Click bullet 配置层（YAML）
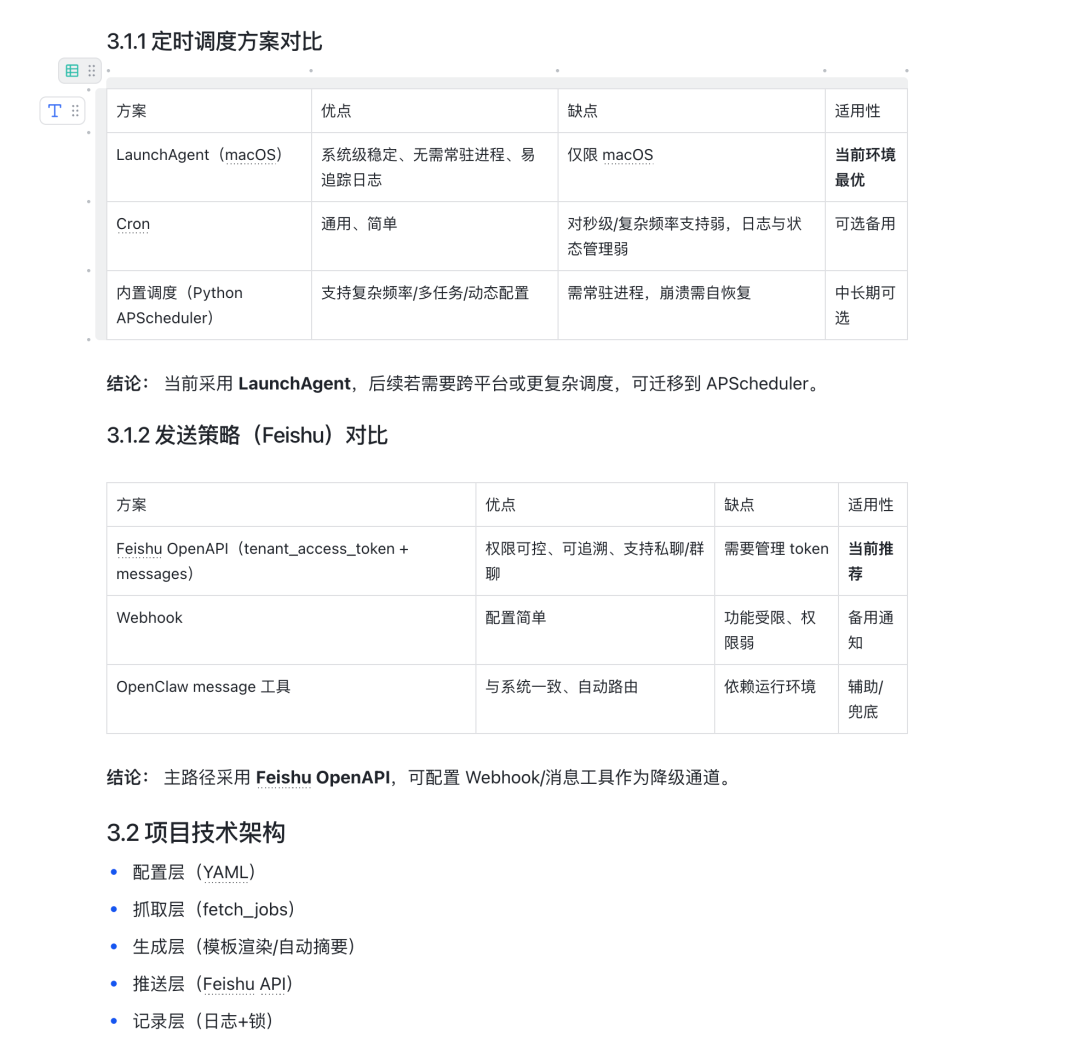Image resolution: width=1080 pixels, height=1054 pixels. [x=194, y=872]
